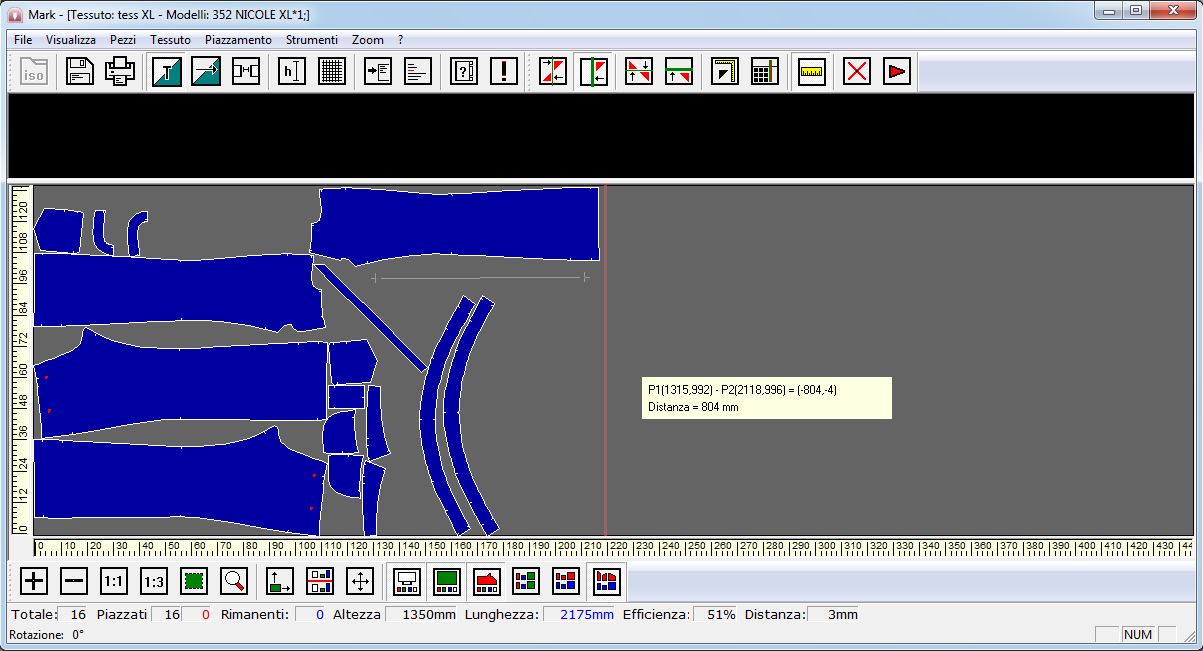This screenshot has width=1203, height=651.
Task: Click the green dashed area zoom icon
Action: pyautogui.click(x=194, y=580)
